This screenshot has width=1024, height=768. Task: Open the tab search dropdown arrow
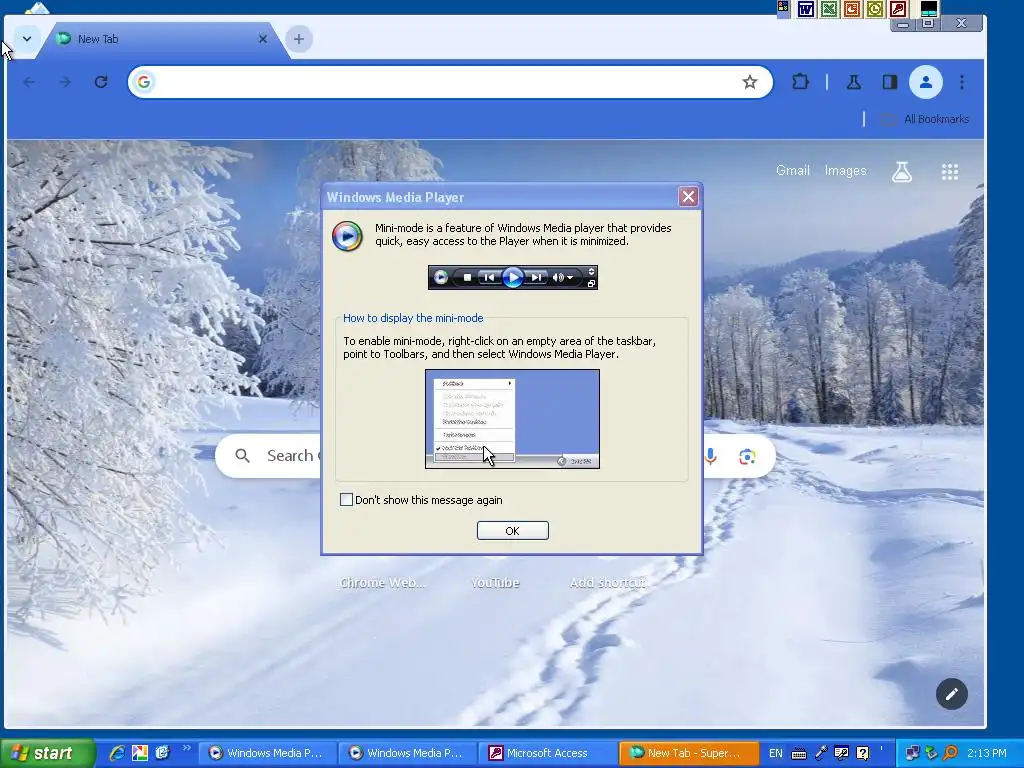click(x=27, y=39)
